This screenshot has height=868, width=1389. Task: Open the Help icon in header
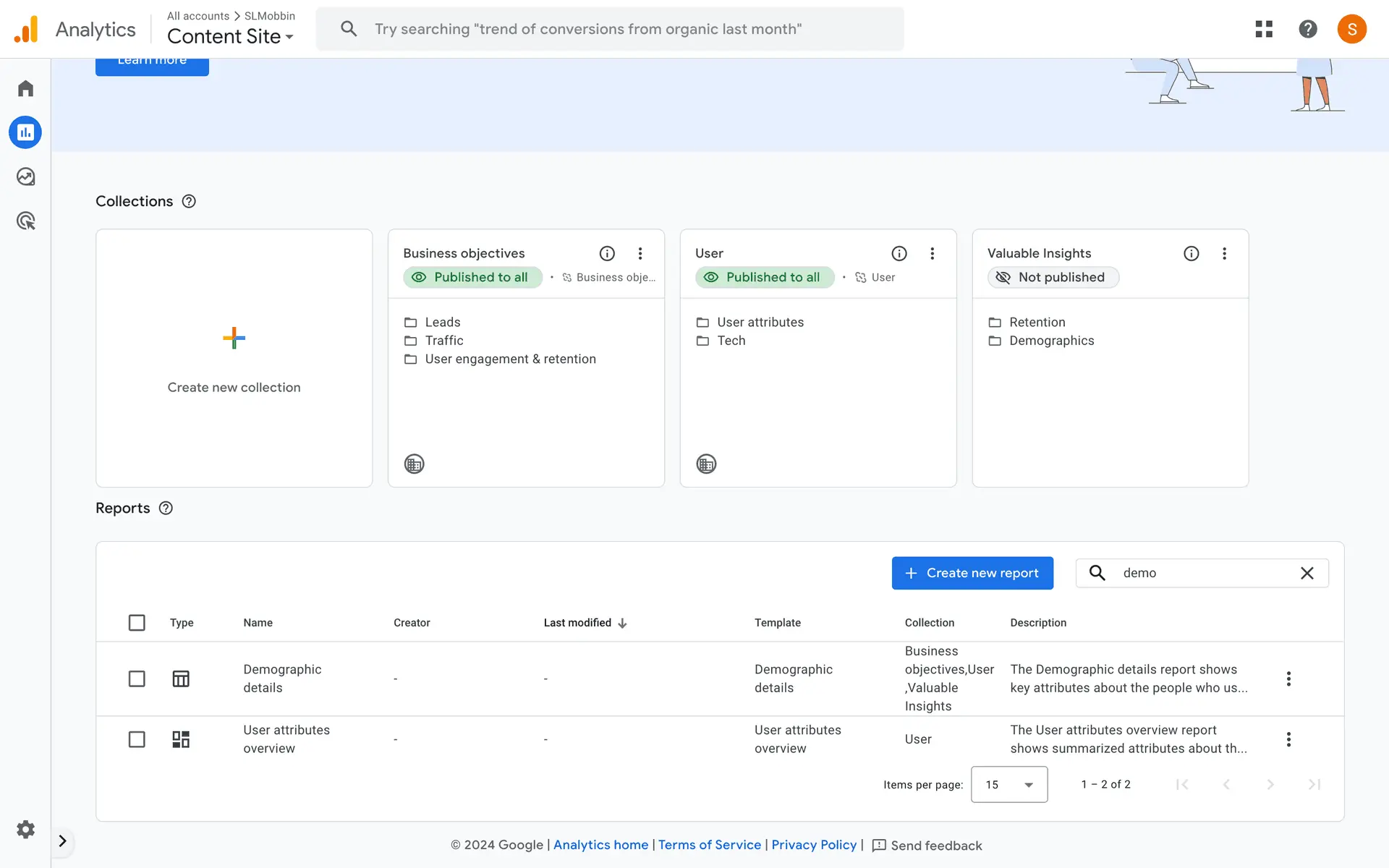pyautogui.click(x=1307, y=29)
